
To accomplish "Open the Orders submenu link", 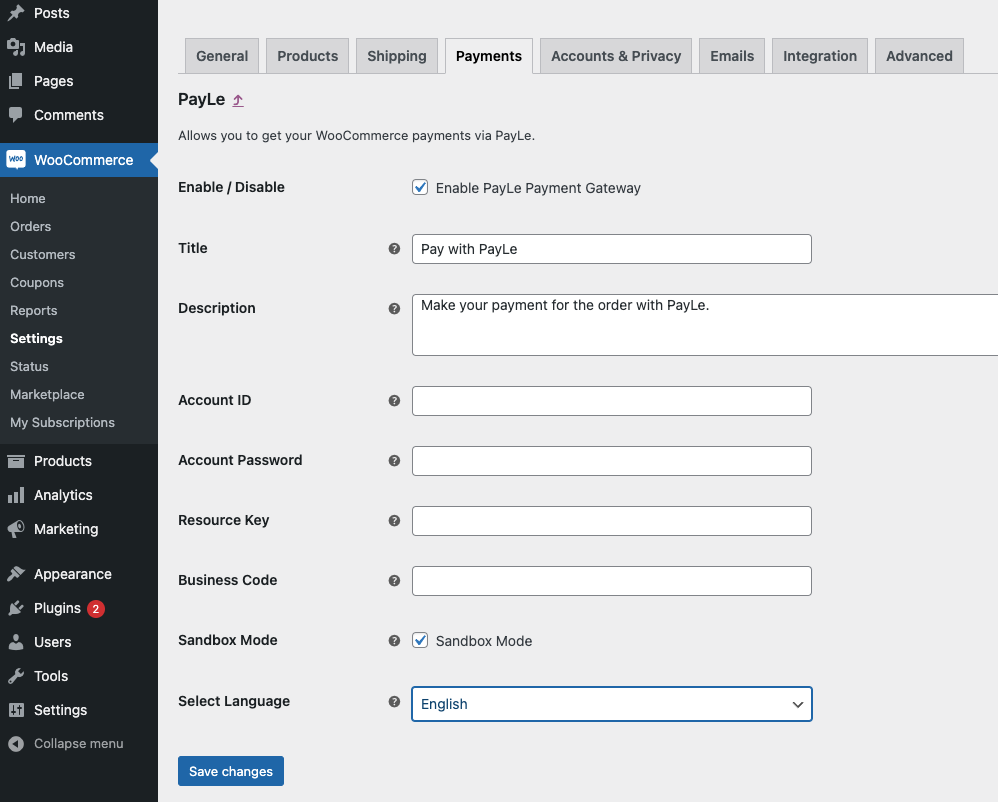I will pos(31,227).
